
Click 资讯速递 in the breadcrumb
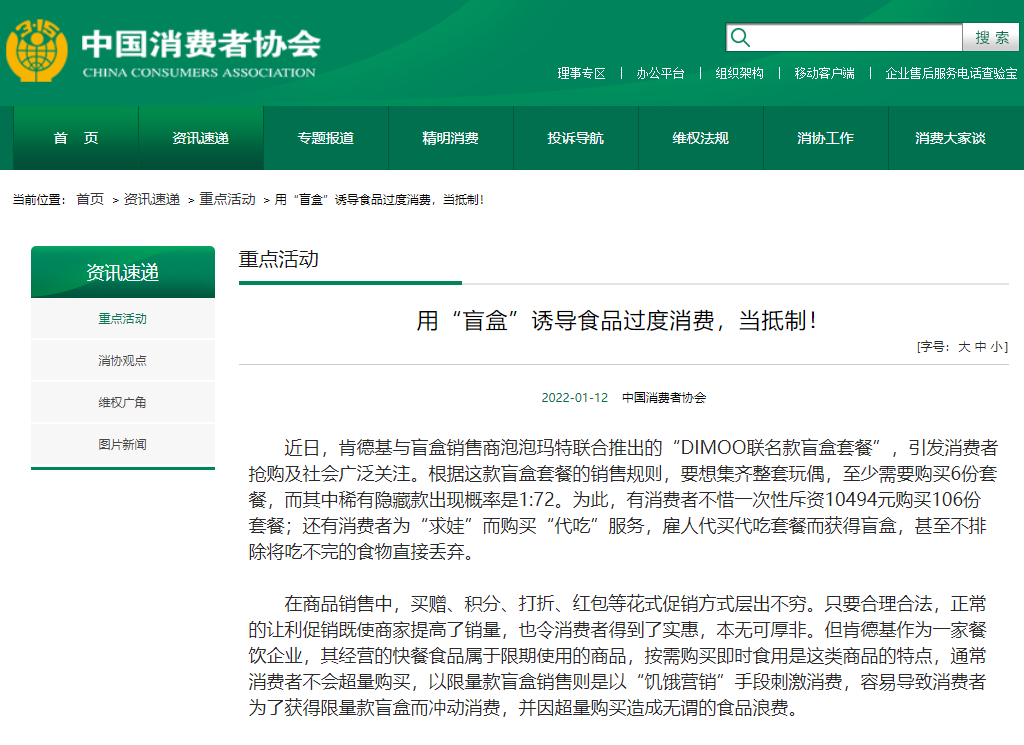[x=152, y=199]
